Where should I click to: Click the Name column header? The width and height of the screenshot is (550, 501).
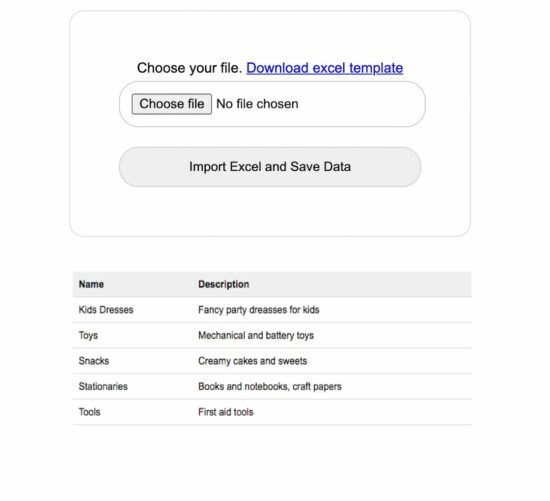coord(91,284)
